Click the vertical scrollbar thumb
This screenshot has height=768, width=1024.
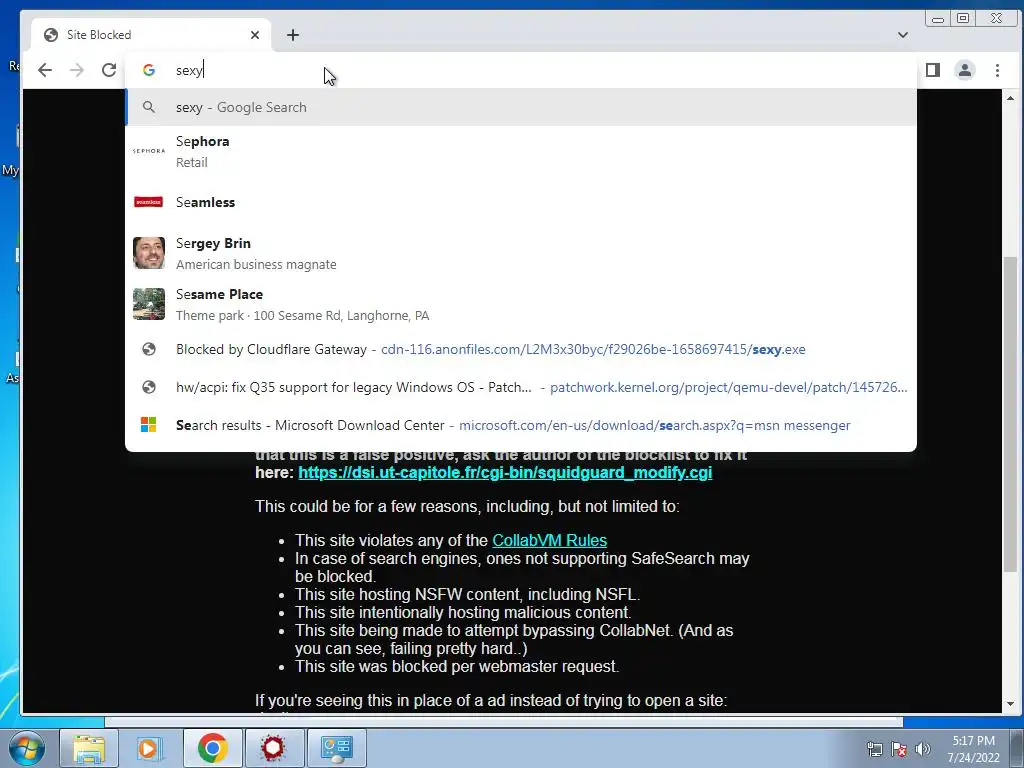(x=1010, y=415)
